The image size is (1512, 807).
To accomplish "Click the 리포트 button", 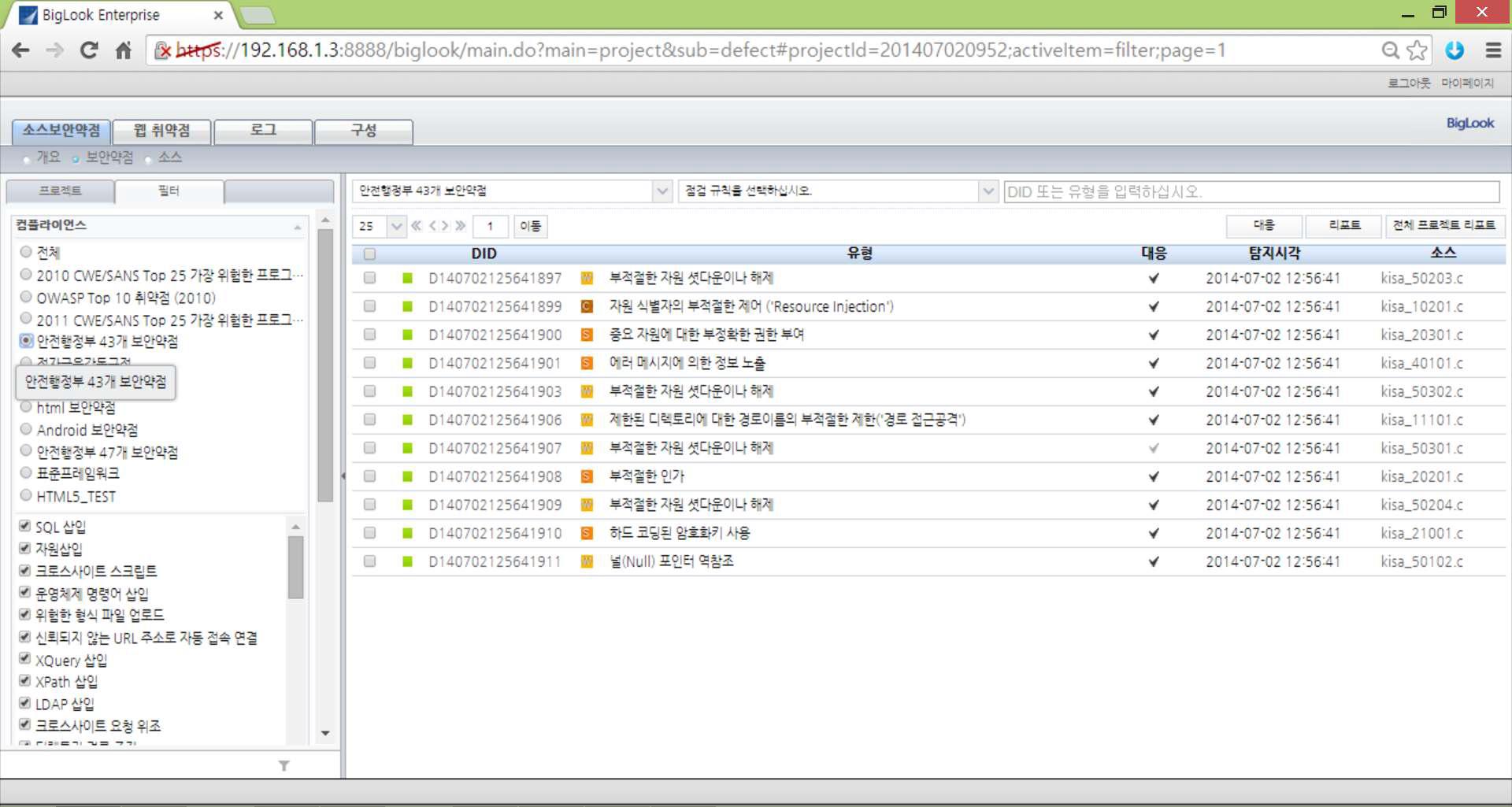I will [x=1344, y=226].
